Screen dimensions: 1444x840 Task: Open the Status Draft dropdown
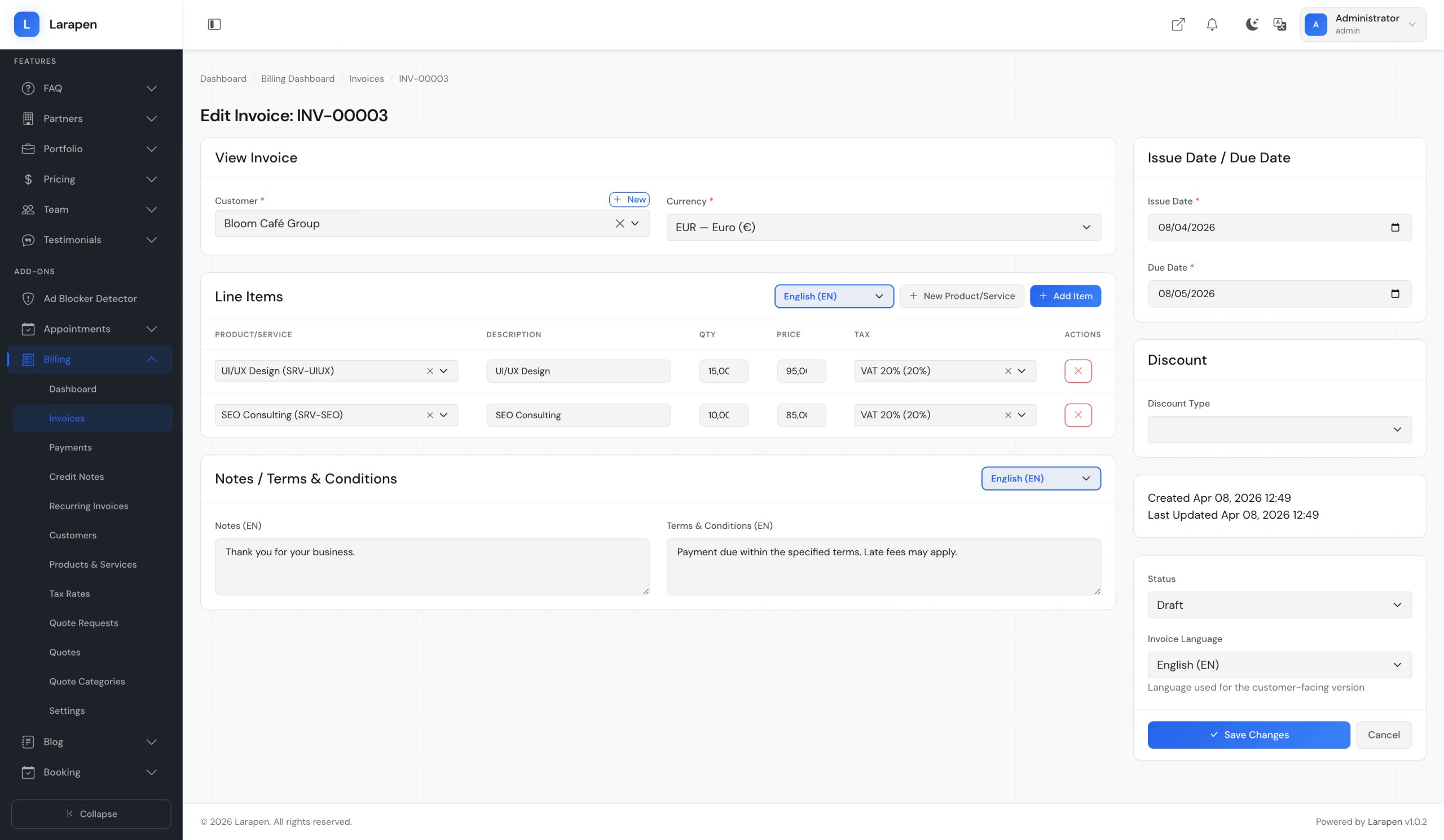pyautogui.click(x=1279, y=605)
